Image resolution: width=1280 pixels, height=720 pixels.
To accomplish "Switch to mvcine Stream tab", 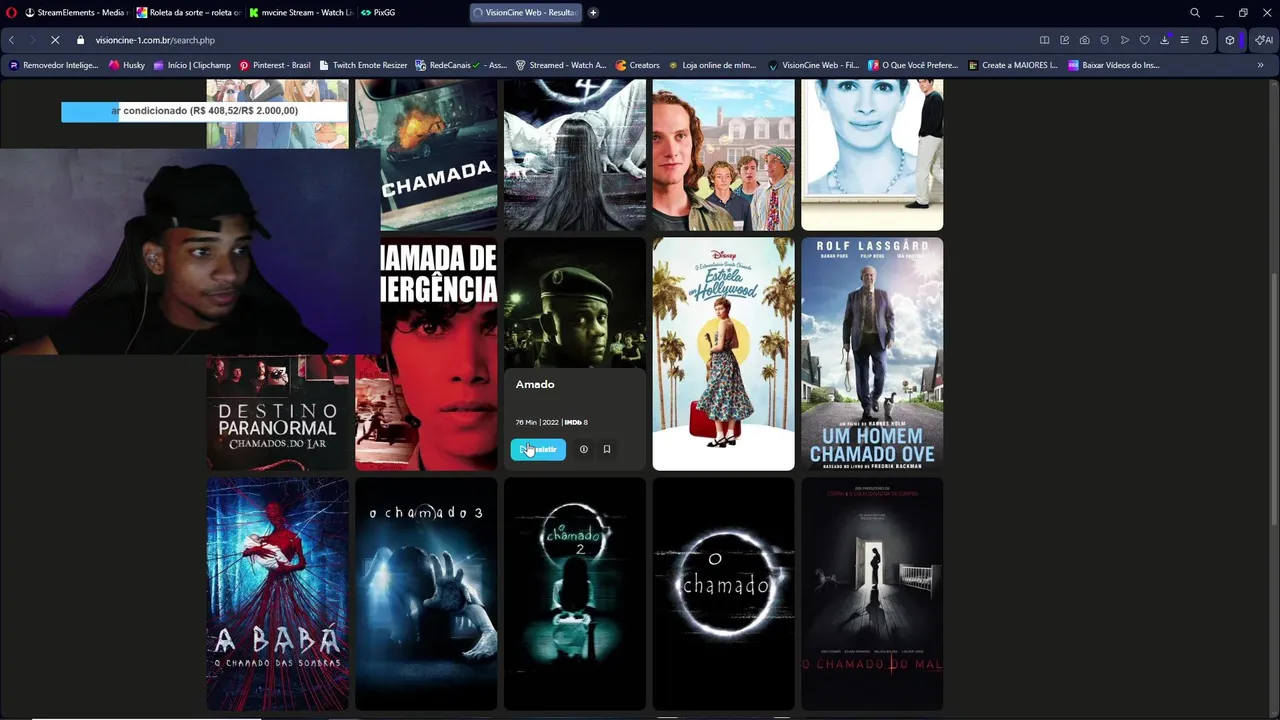I will (x=300, y=13).
